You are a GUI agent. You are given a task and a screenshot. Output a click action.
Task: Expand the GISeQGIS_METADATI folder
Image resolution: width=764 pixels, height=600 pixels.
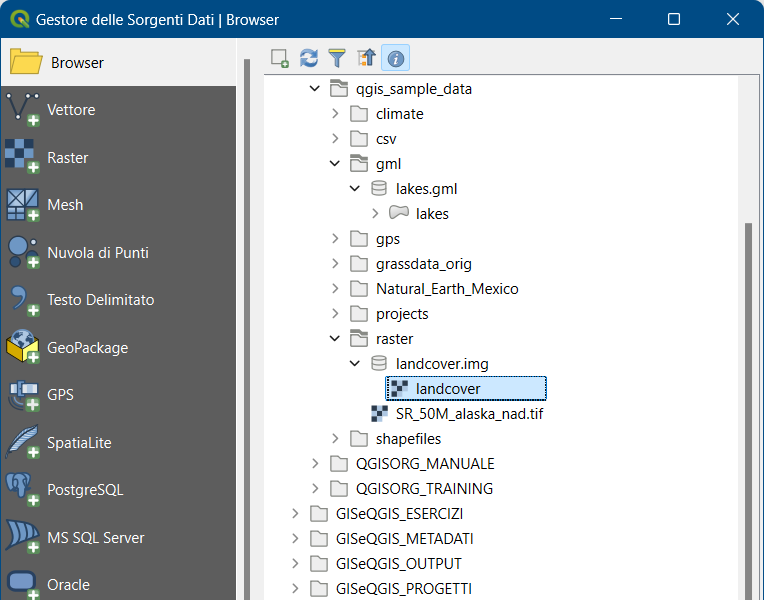point(295,538)
